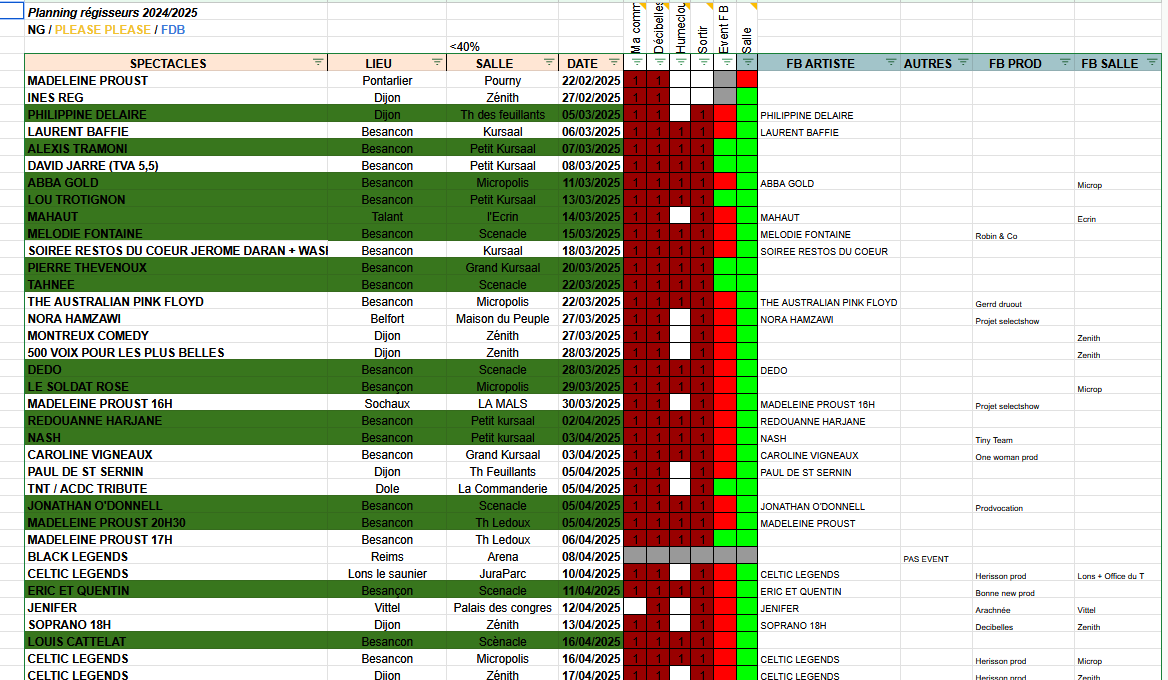Image resolution: width=1168 pixels, height=680 pixels.
Task: Select the SPECTACLES header label
Action: [168, 64]
